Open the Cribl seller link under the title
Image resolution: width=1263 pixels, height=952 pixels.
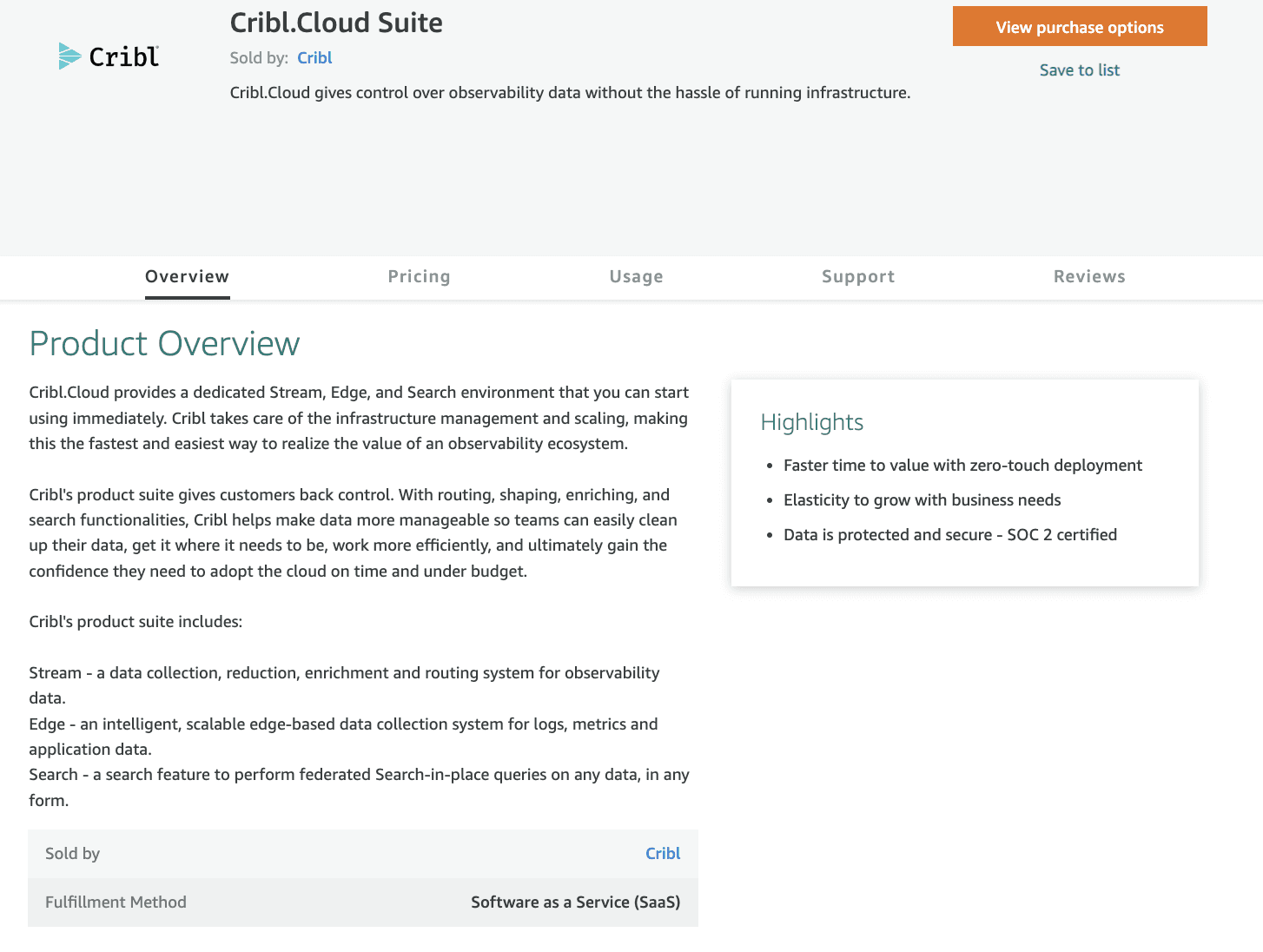point(314,58)
